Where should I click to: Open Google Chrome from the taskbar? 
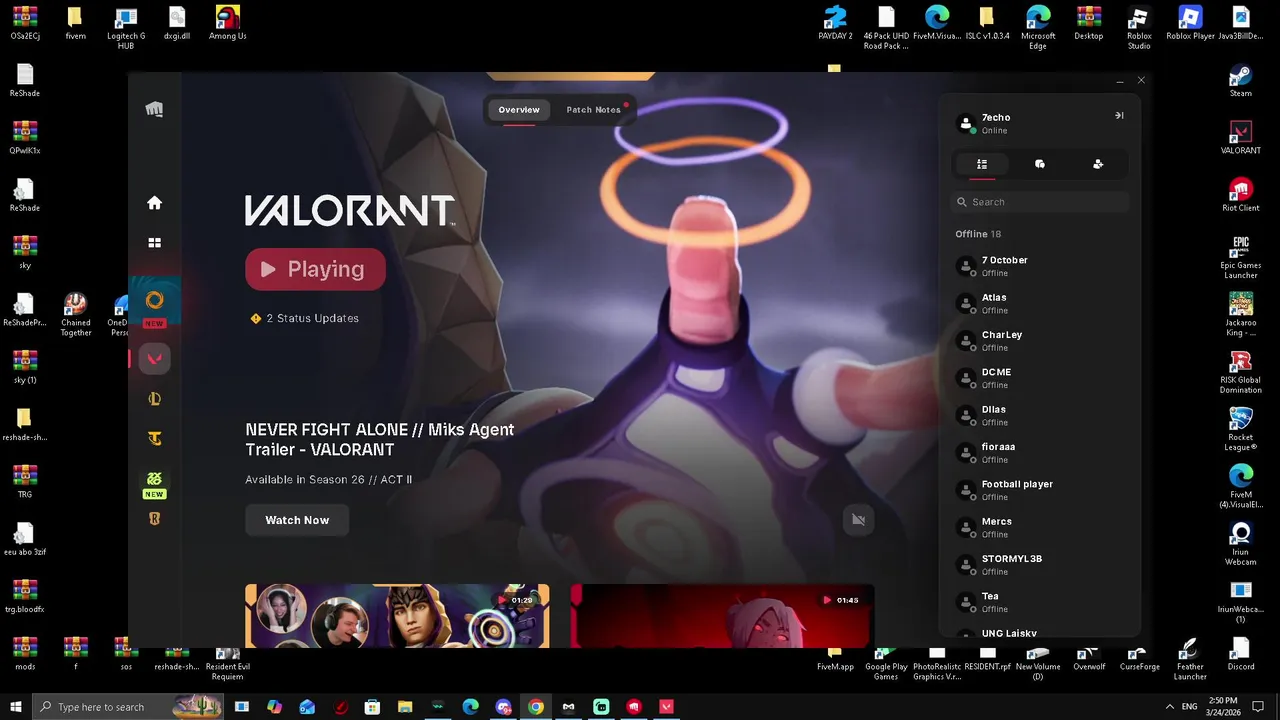point(536,707)
